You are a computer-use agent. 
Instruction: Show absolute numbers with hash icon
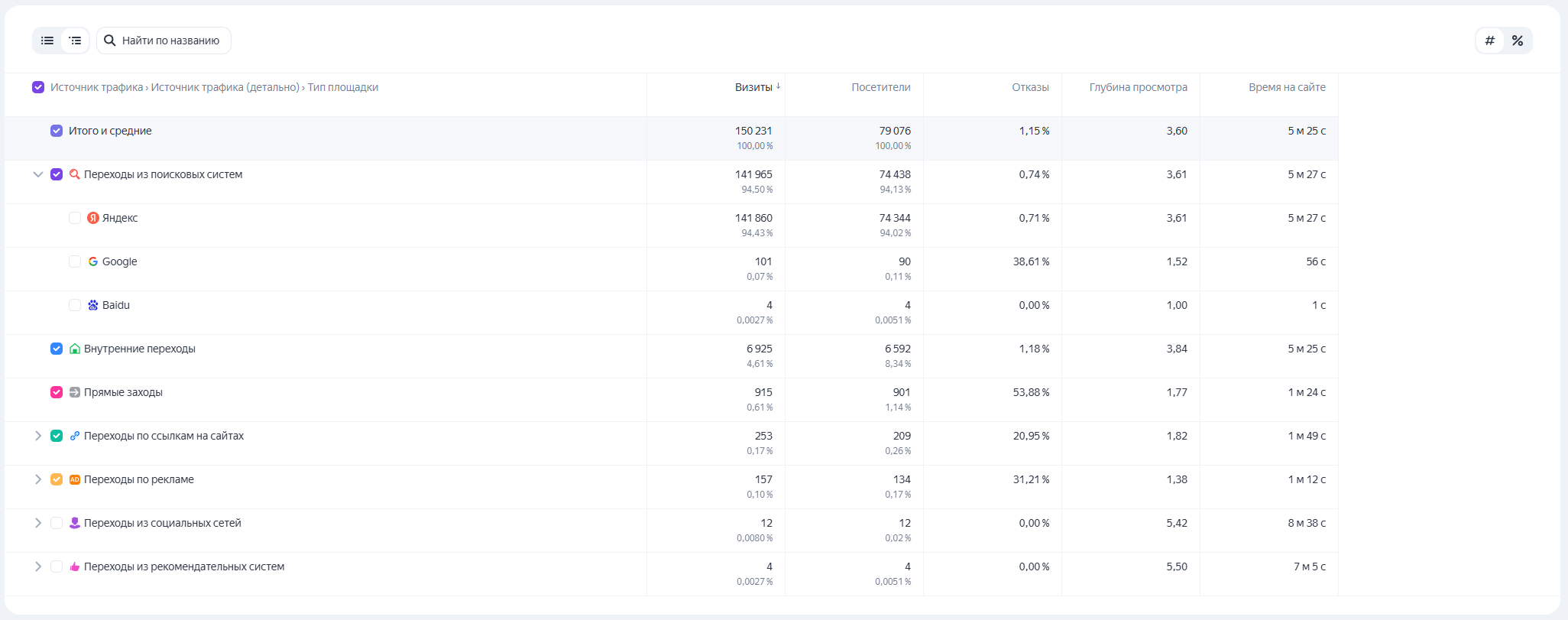pos(1489,41)
